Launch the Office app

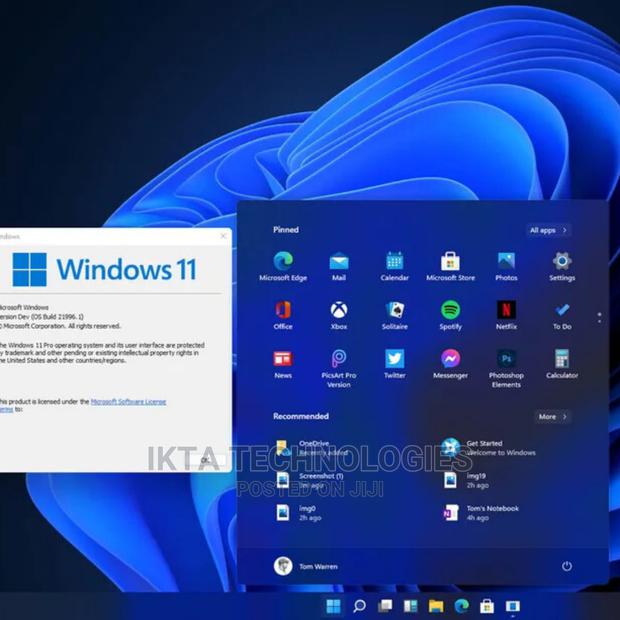coord(283,315)
